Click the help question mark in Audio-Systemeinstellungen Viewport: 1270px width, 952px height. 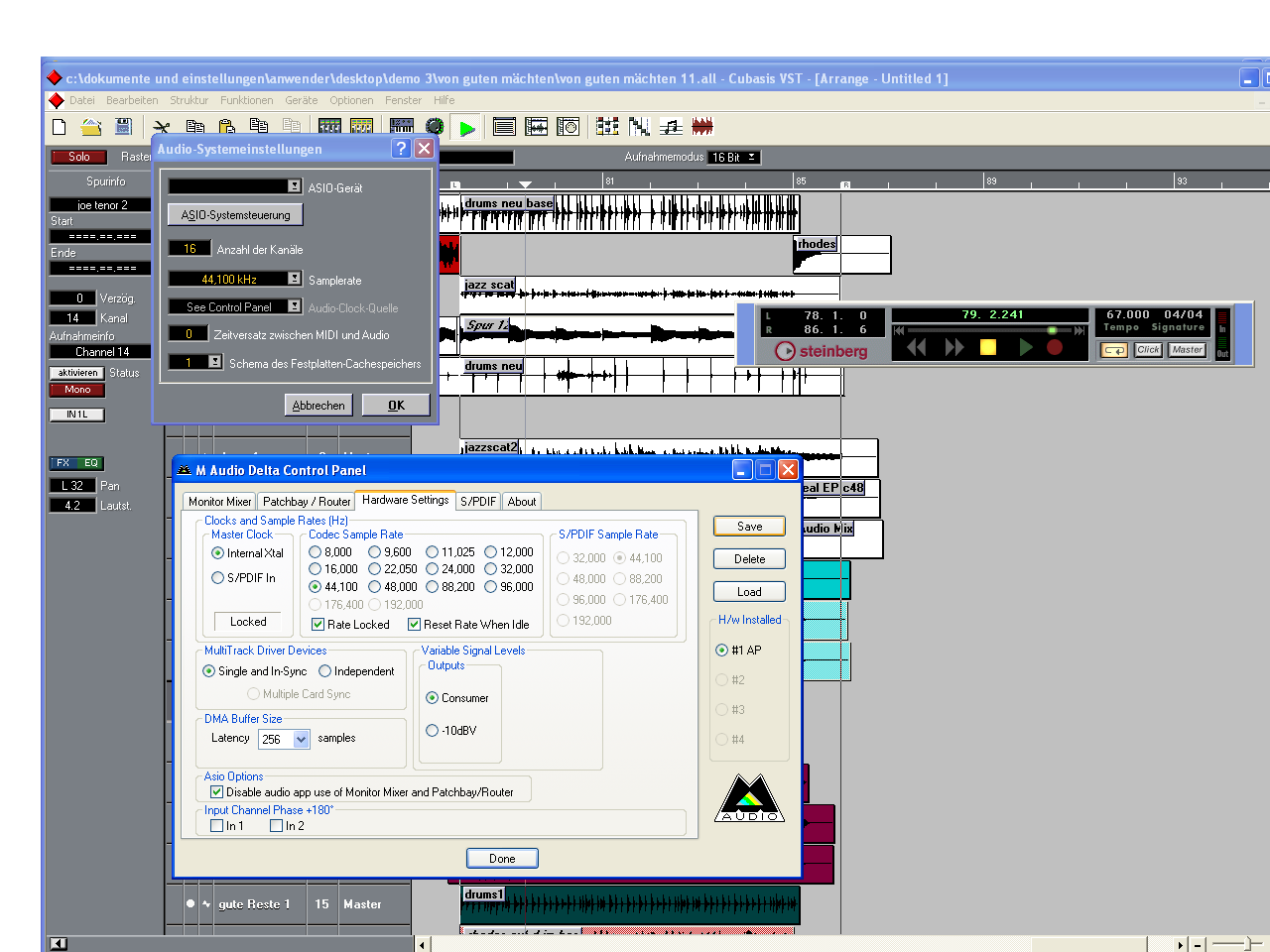pyautogui.click(x=401, y=149)
